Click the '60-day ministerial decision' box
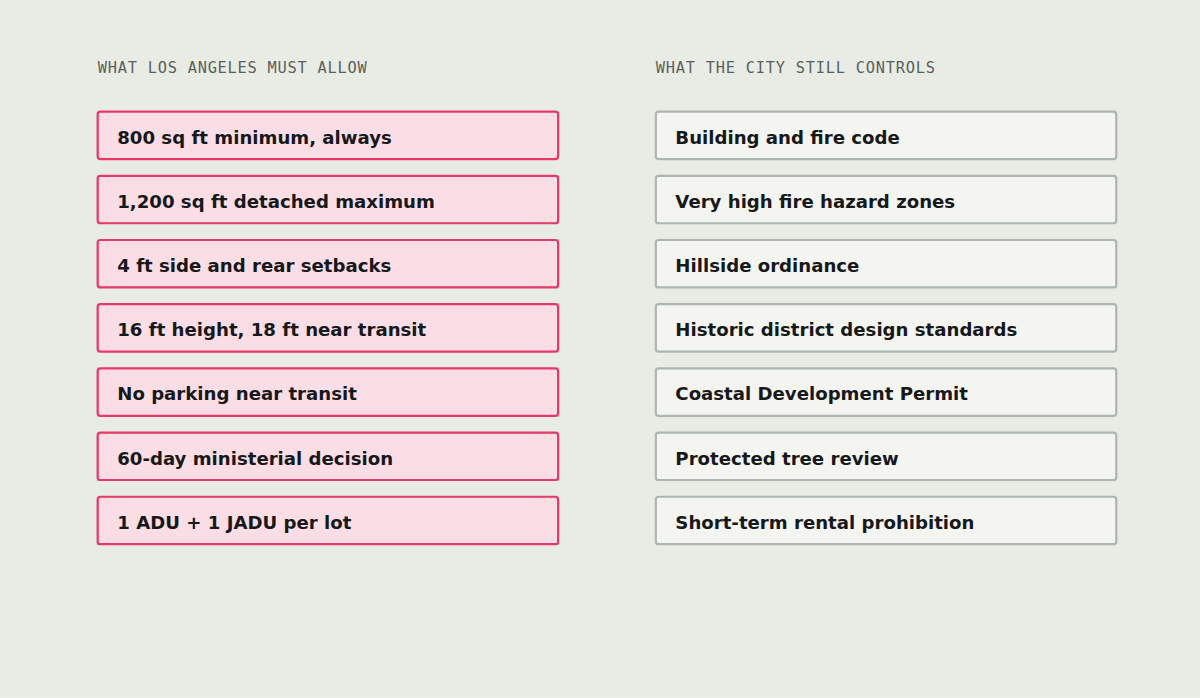This screenshot has width=1200, height=698. pos(328,457)
